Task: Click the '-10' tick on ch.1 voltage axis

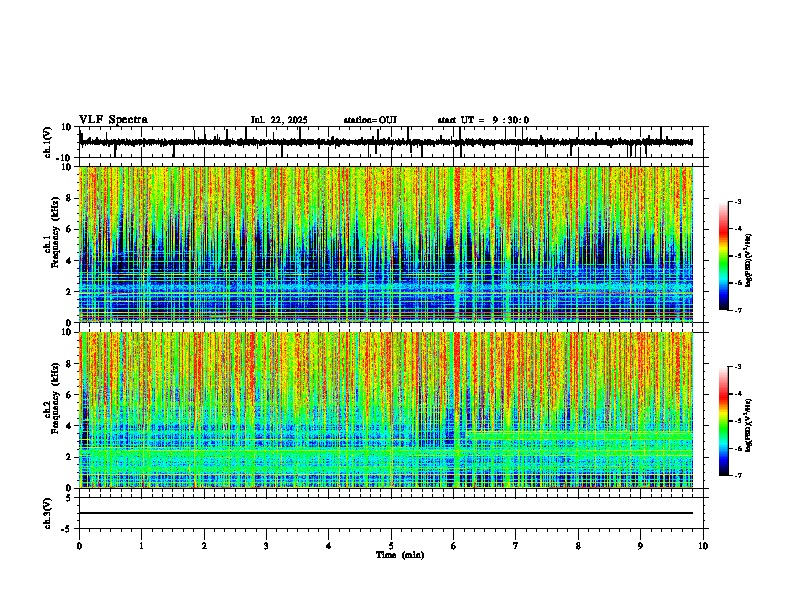Action: click(x=64, y=158)
